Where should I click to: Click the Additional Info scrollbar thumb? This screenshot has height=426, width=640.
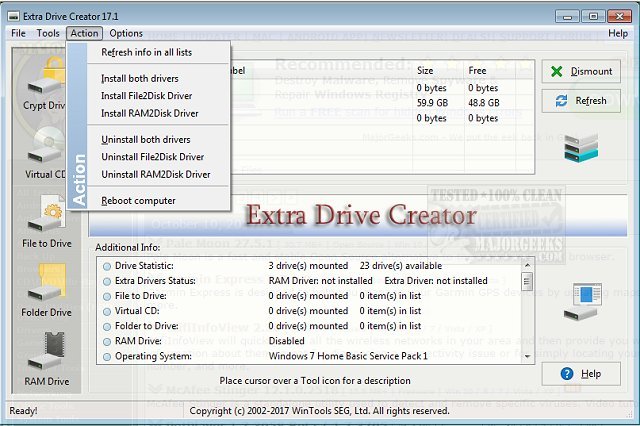(x=527, y=281)
